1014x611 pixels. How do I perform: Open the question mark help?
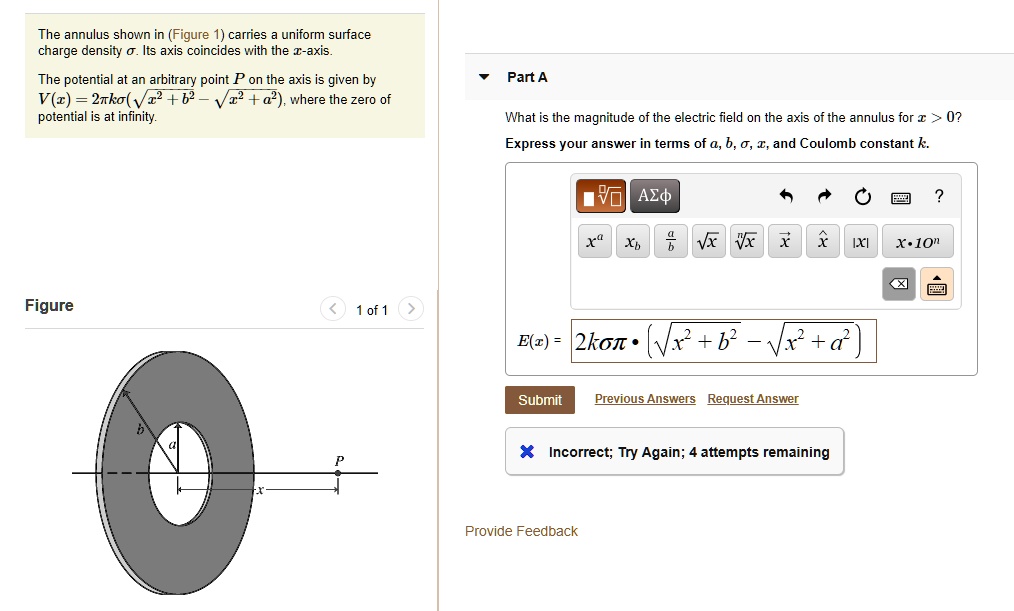pyautogui.click(x=939, y=196)
